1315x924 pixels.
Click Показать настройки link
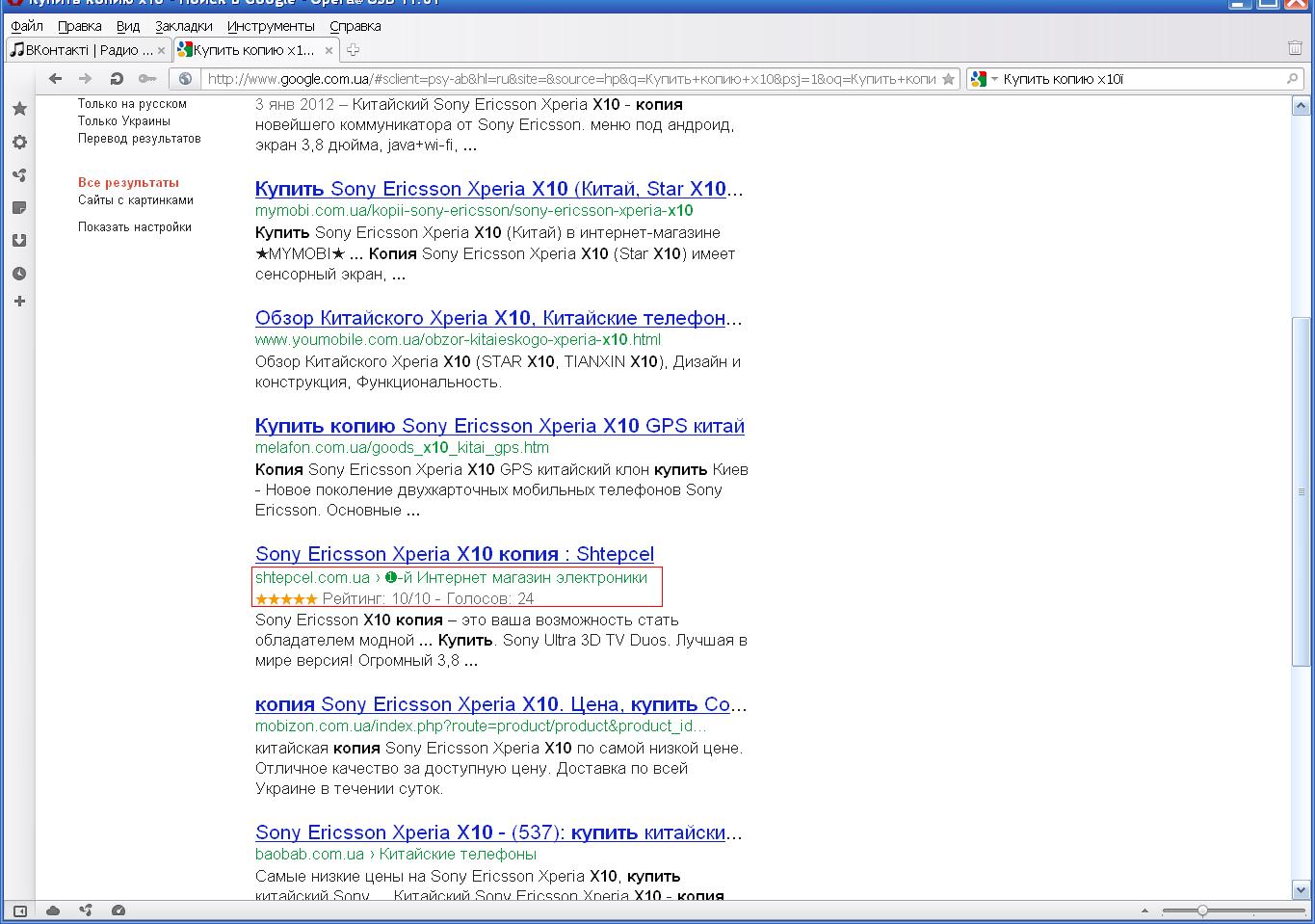(x=135, y=227)
